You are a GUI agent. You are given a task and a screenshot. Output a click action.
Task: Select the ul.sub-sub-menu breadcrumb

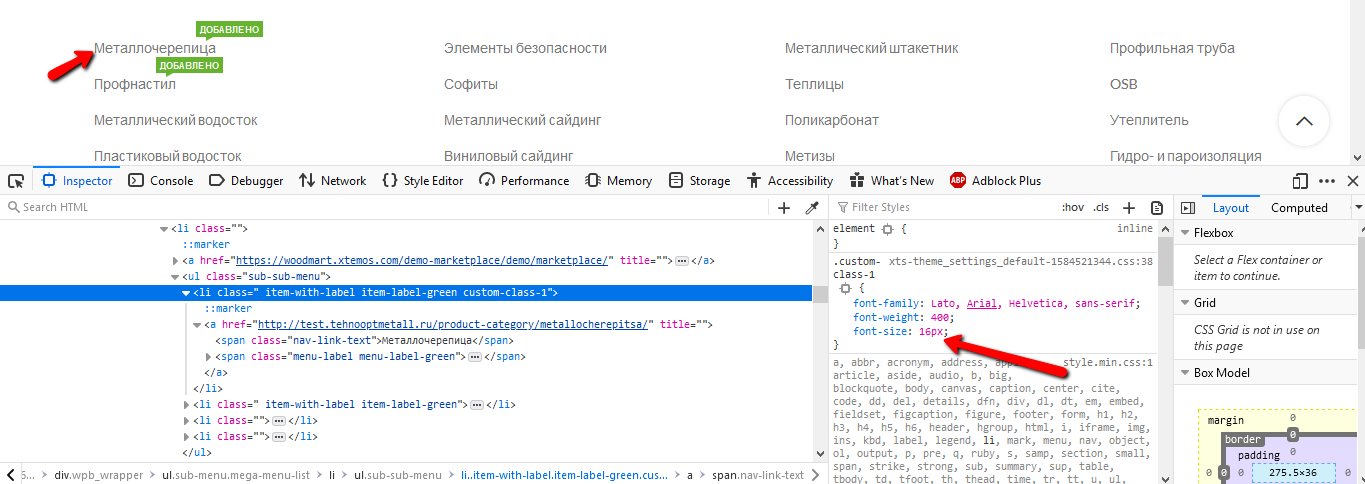click(397, 475)
